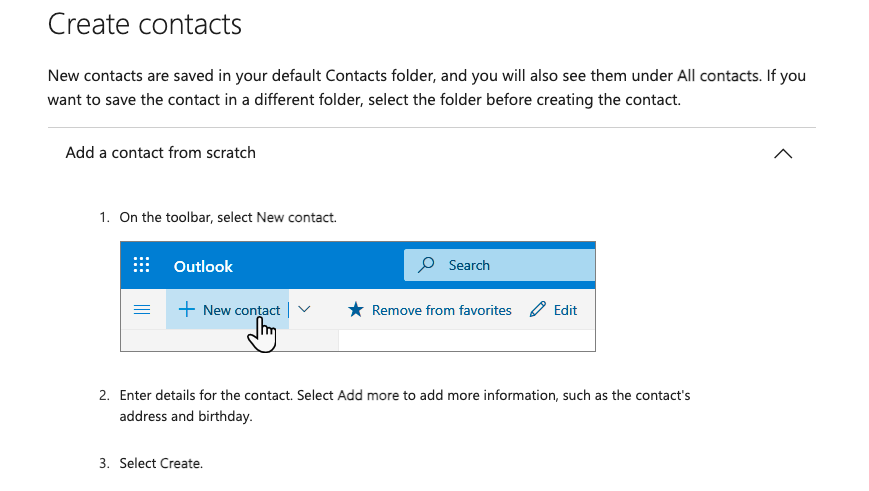Click the 'Create contacts' page heading
The height and width of the screenshot is (491, 869).
pos(145,24)
